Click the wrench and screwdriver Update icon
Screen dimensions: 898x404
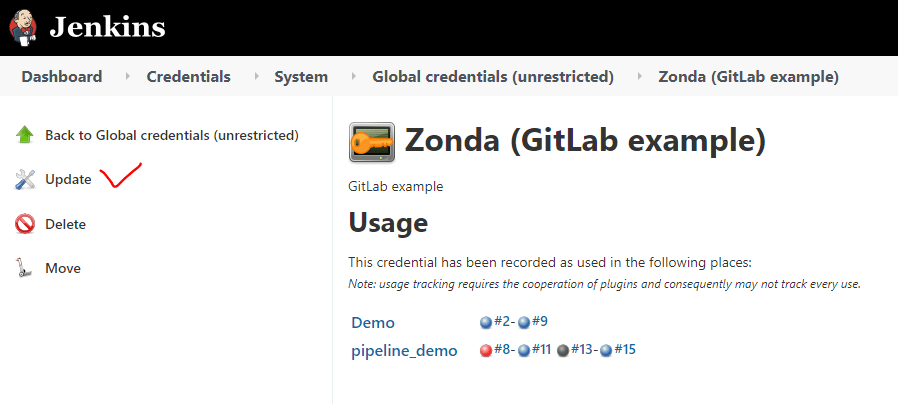(x=25, y=179)
